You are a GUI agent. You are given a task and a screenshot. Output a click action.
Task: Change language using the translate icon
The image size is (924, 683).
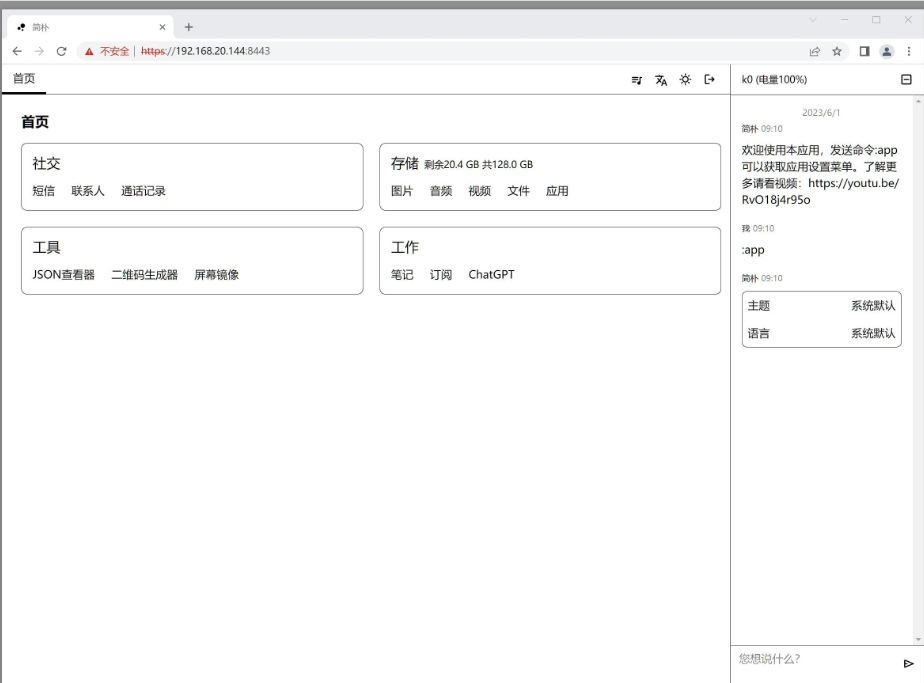point(661,80)
